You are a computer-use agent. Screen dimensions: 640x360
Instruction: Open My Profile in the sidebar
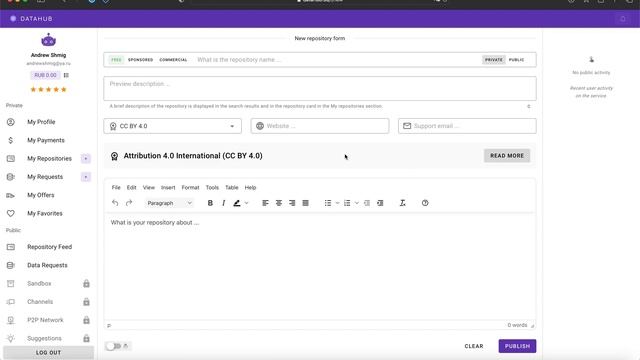[41, 122]
